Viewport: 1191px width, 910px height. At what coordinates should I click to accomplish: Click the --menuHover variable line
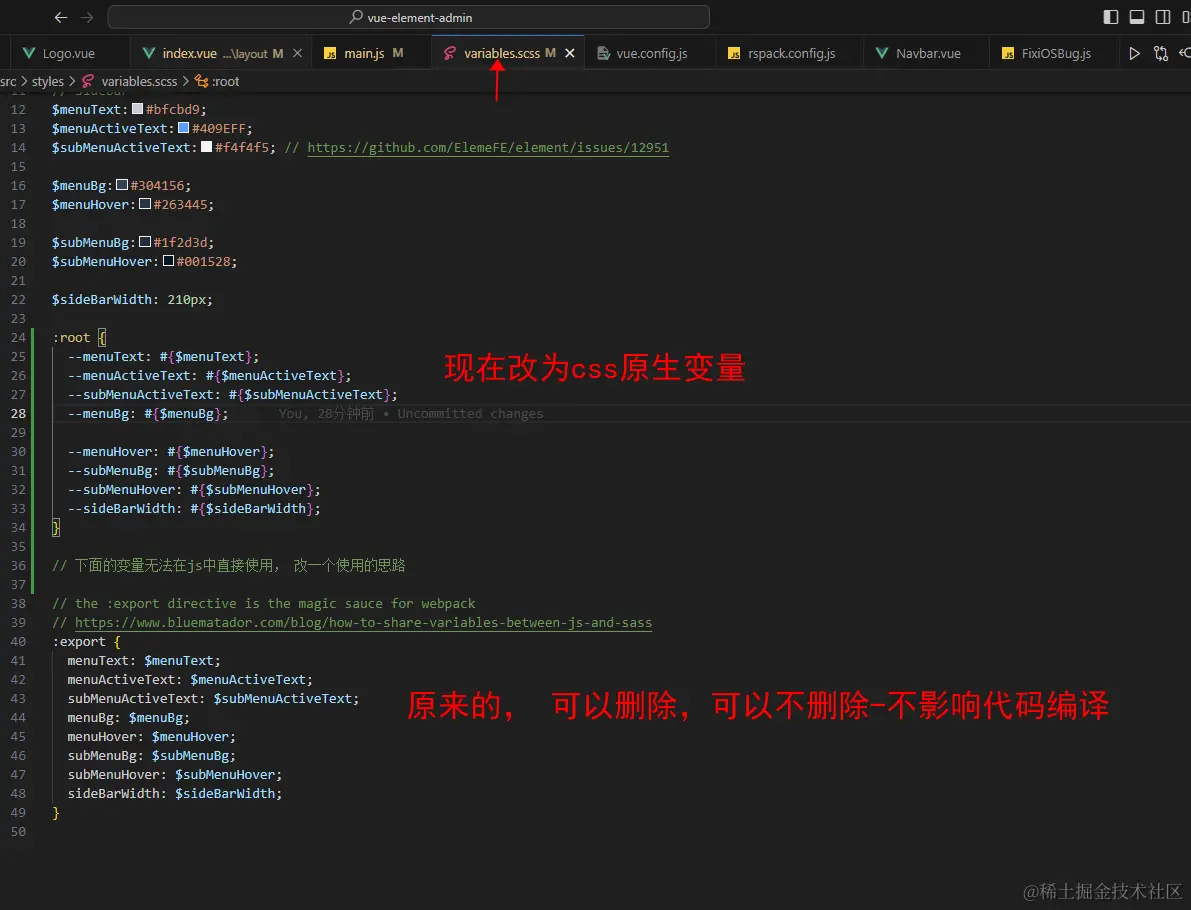(x=171, y=451)
